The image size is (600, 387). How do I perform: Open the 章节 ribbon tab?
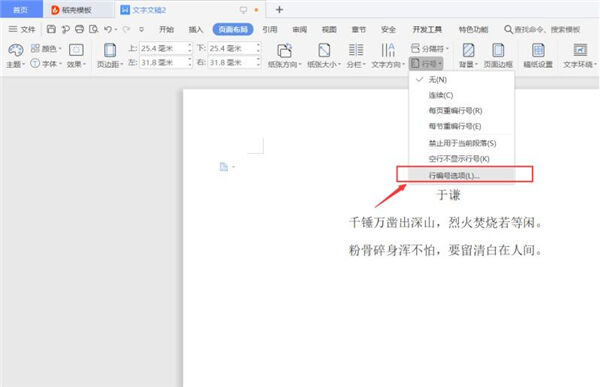[359, 29]
